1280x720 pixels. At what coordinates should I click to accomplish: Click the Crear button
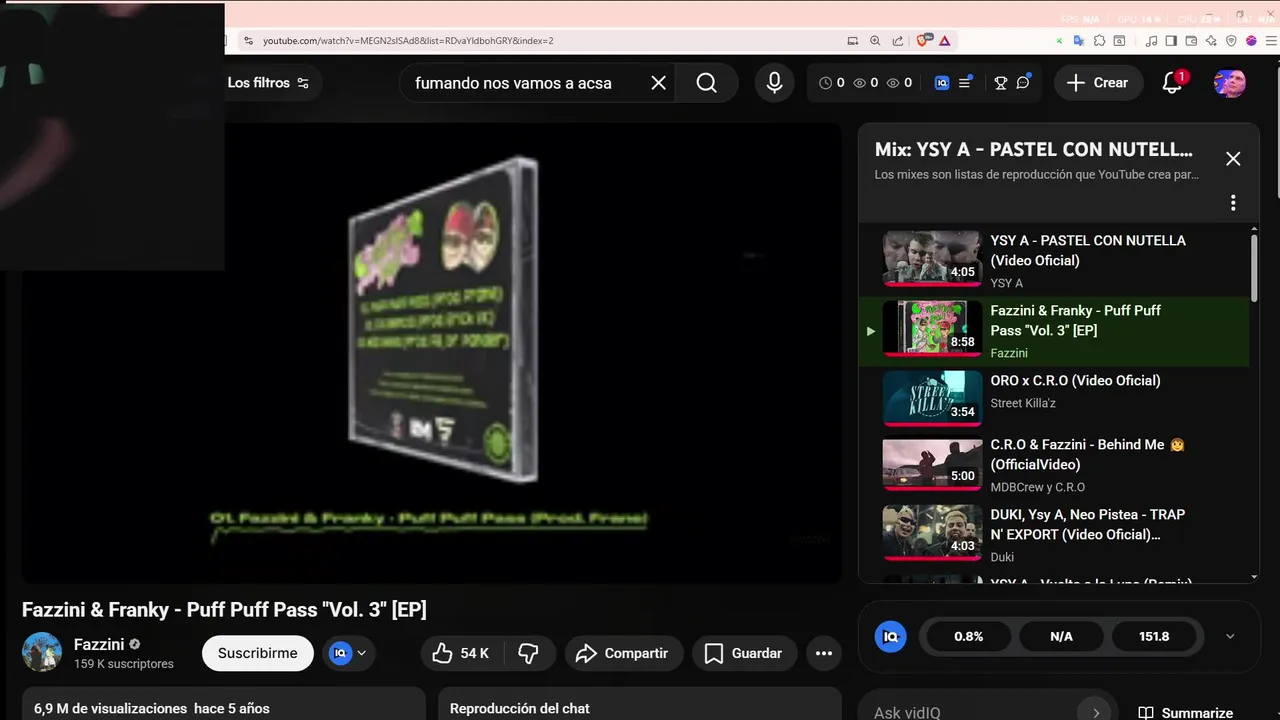1097,83
